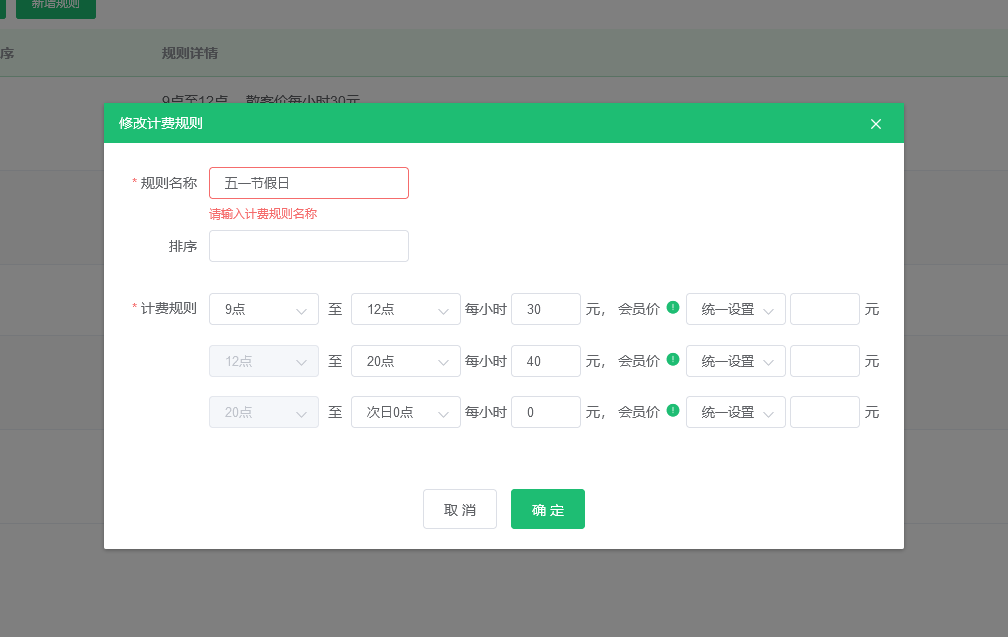This screenshot has height=637, width=1008.
Task: Click the hourly price field showing 30
Action: pos(546,310)
